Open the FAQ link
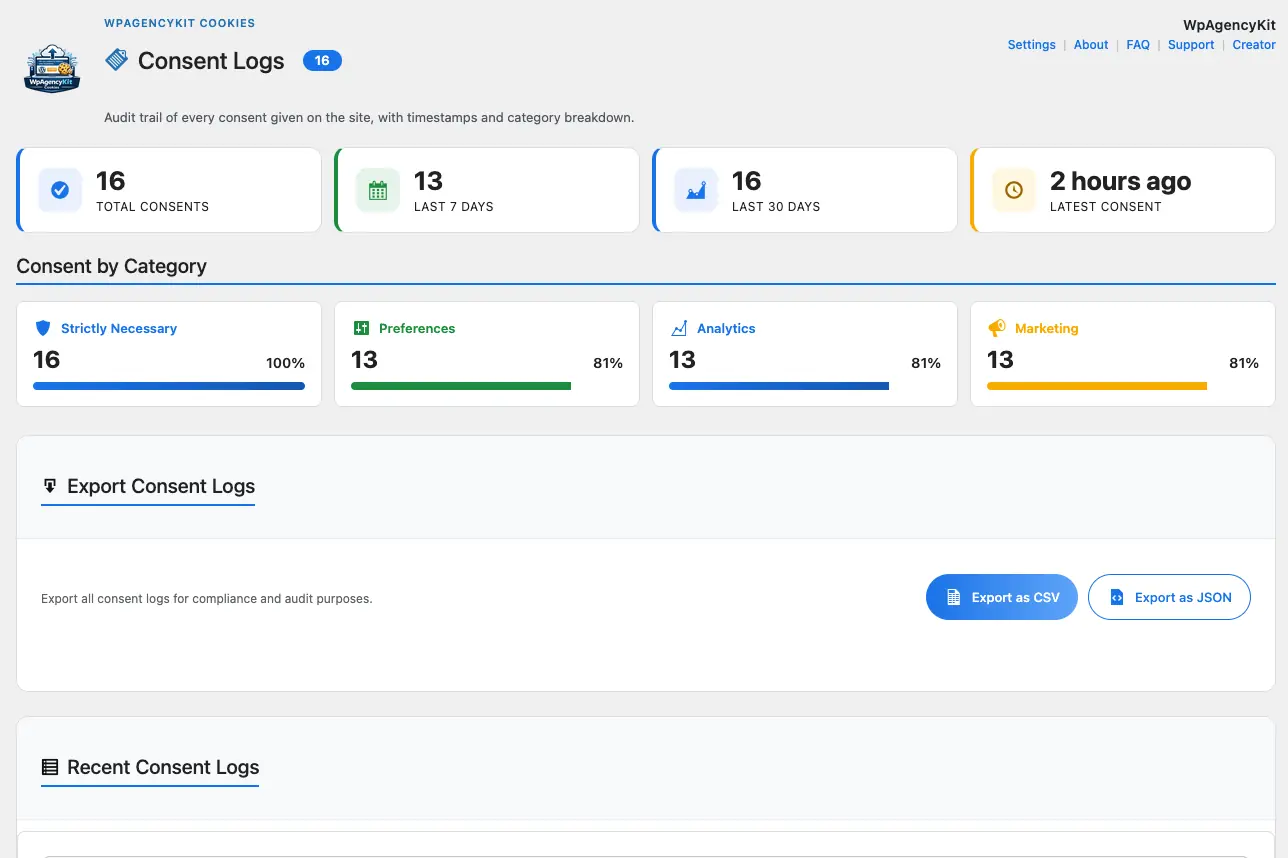 pyautogui.click(x=1138, y=45)
